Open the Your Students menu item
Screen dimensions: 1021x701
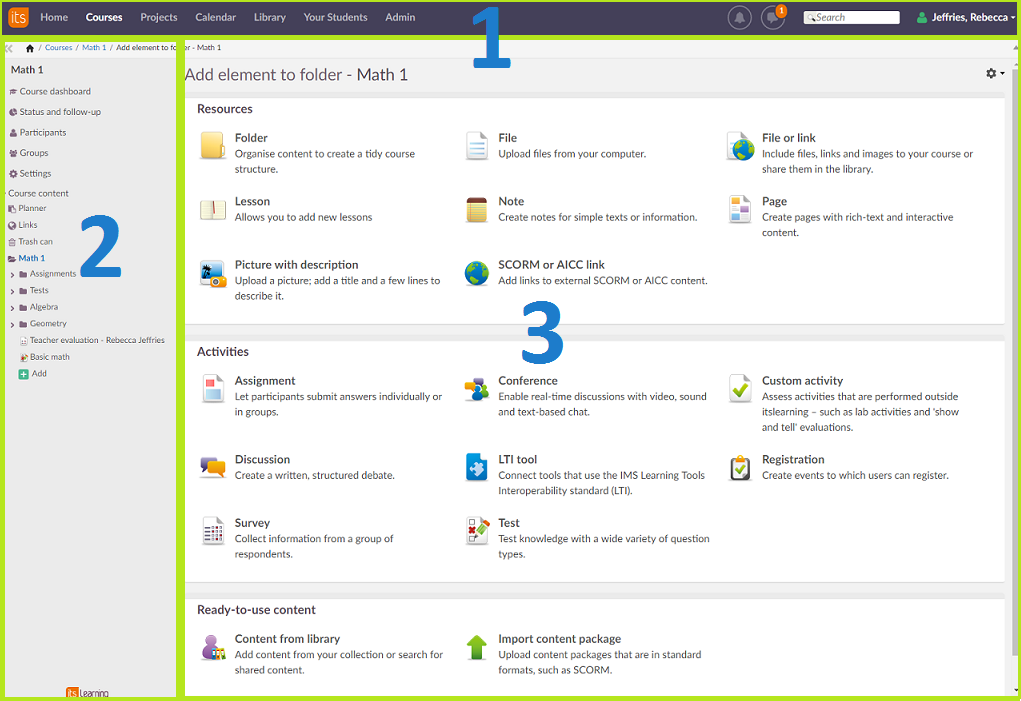(335, 18)
